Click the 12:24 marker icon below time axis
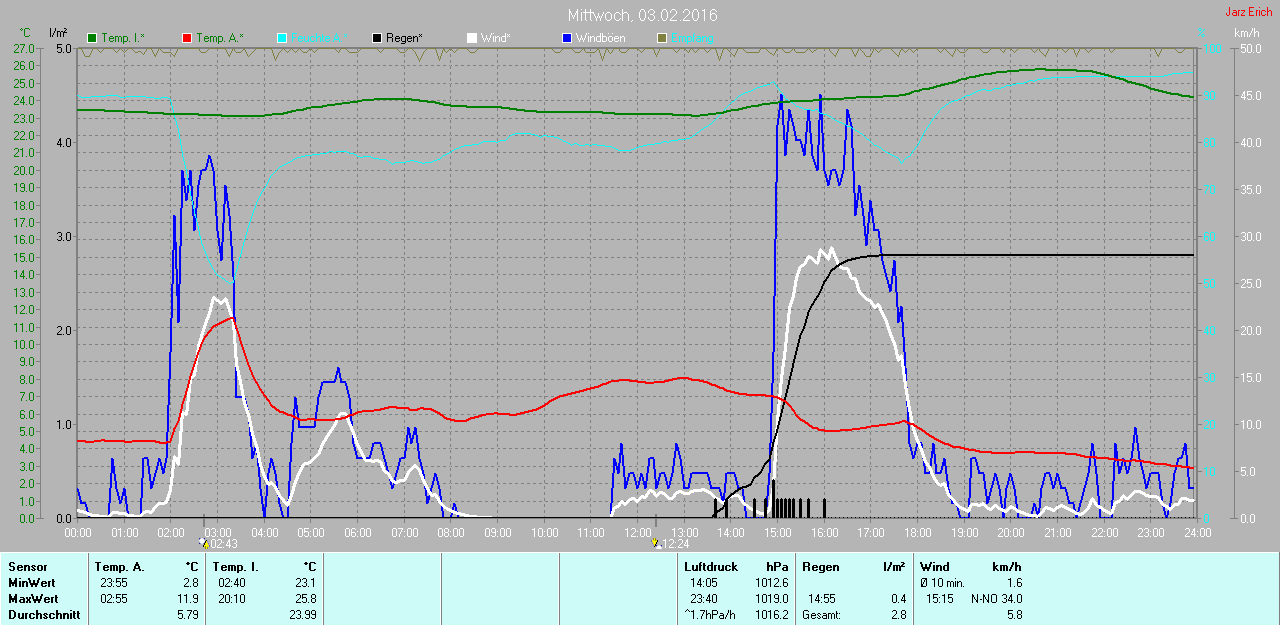Image resolution: width=1280 pixels, height=625 pixels. tap(655, 543)
